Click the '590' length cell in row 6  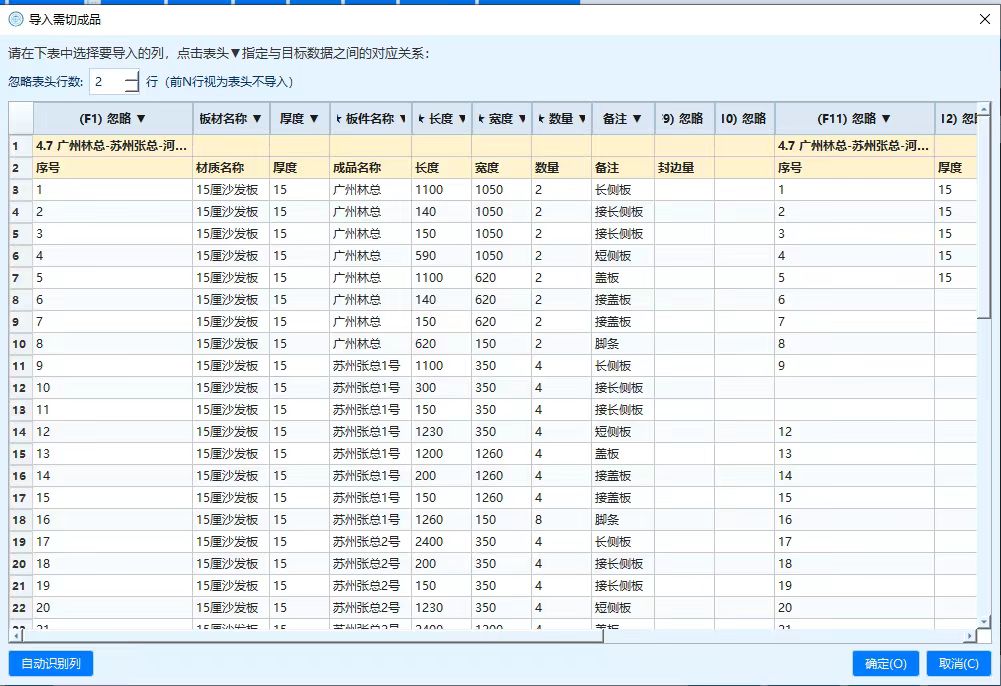pyautogui.click(x=442, y=256)
